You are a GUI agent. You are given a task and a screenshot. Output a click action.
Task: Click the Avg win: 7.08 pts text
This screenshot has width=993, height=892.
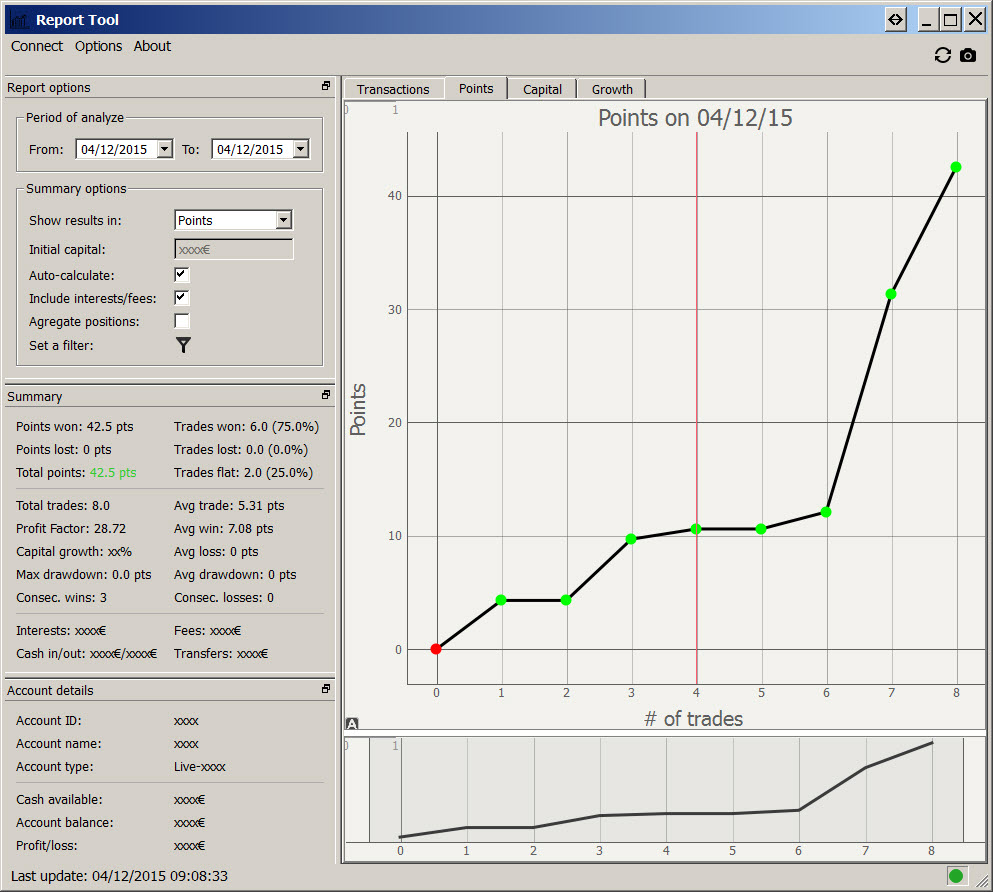click(x=224, y=529)
